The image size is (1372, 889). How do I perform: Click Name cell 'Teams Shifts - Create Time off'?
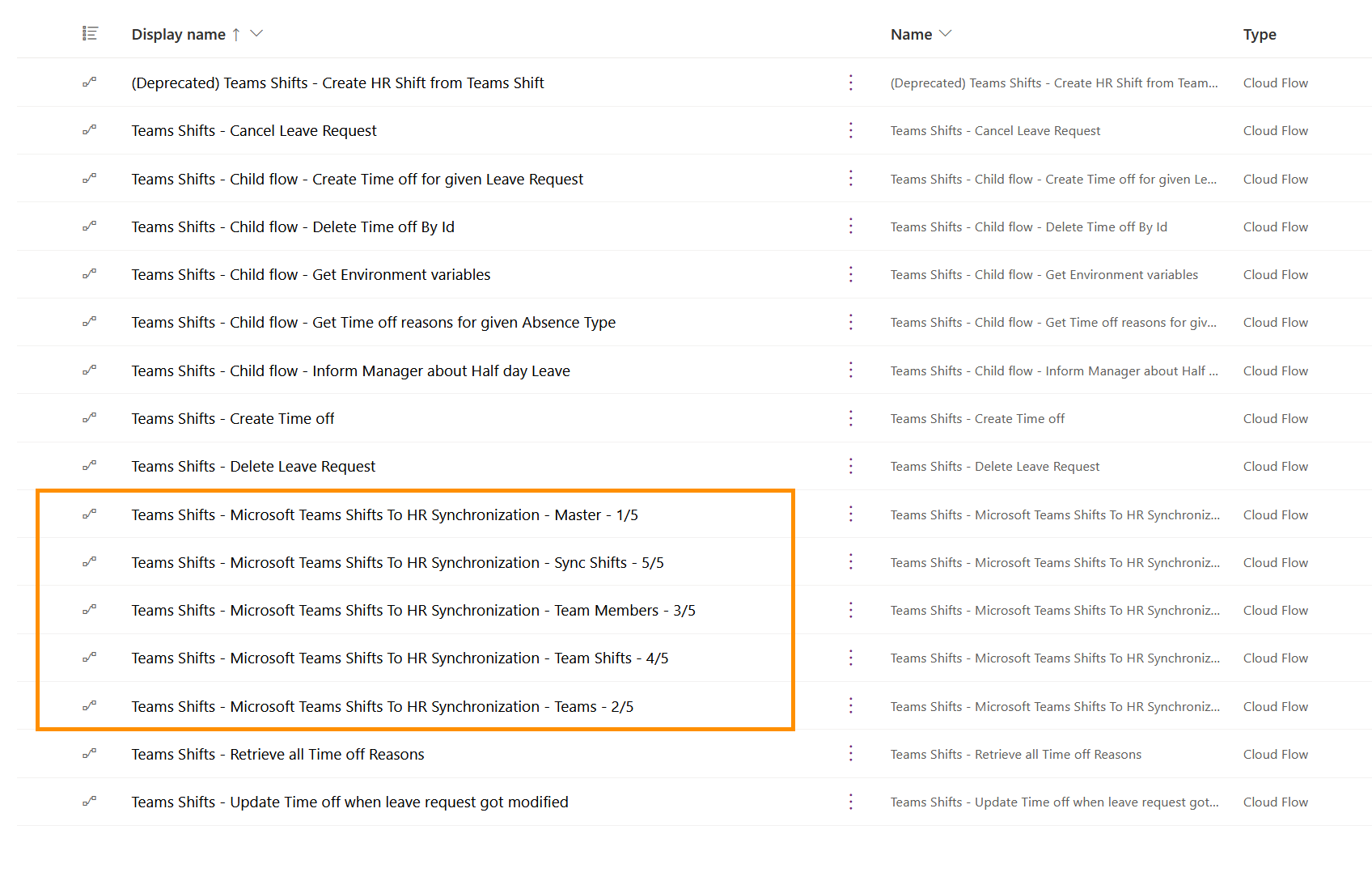pyautogui.click(x=977, y=418)
